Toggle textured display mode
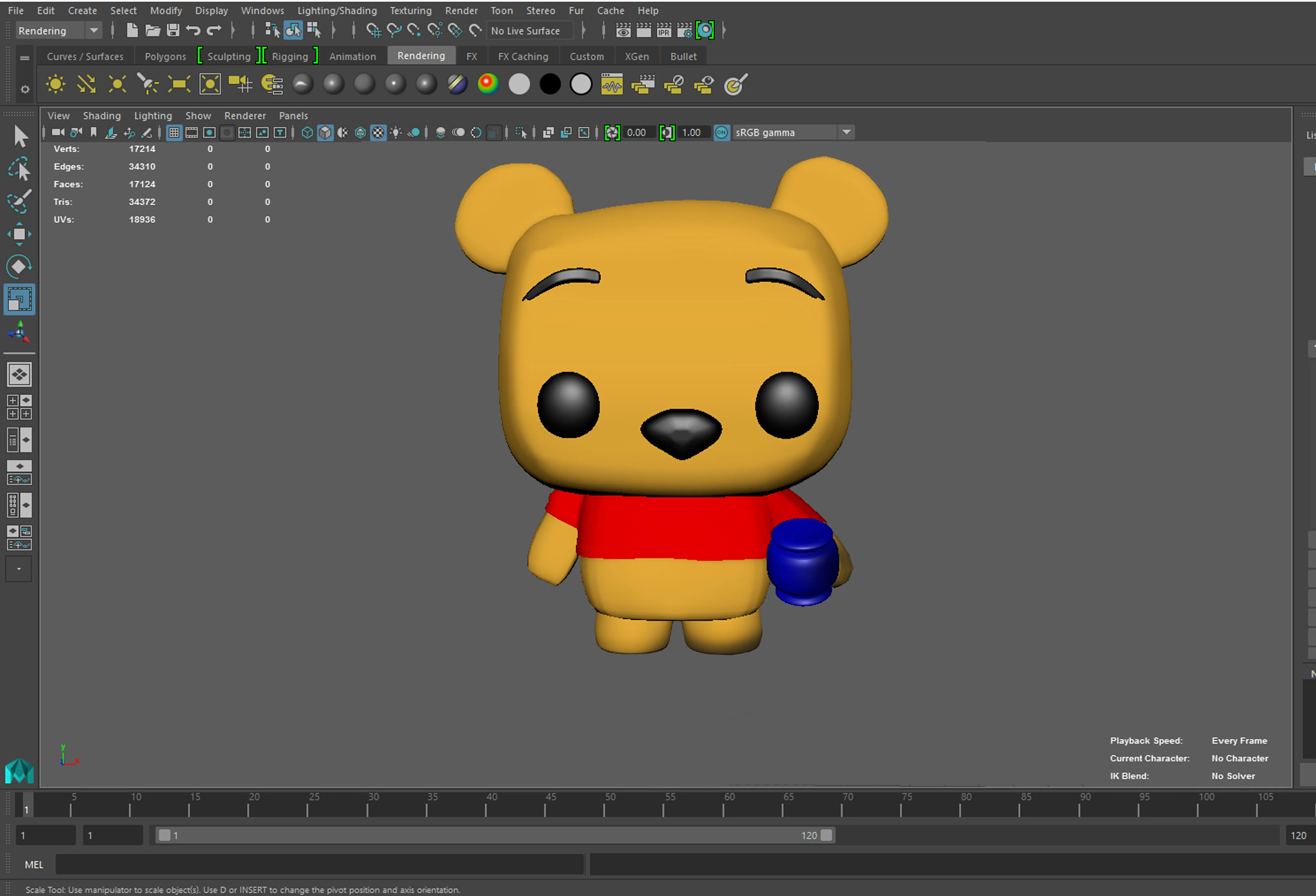 [x=378, y=132]
